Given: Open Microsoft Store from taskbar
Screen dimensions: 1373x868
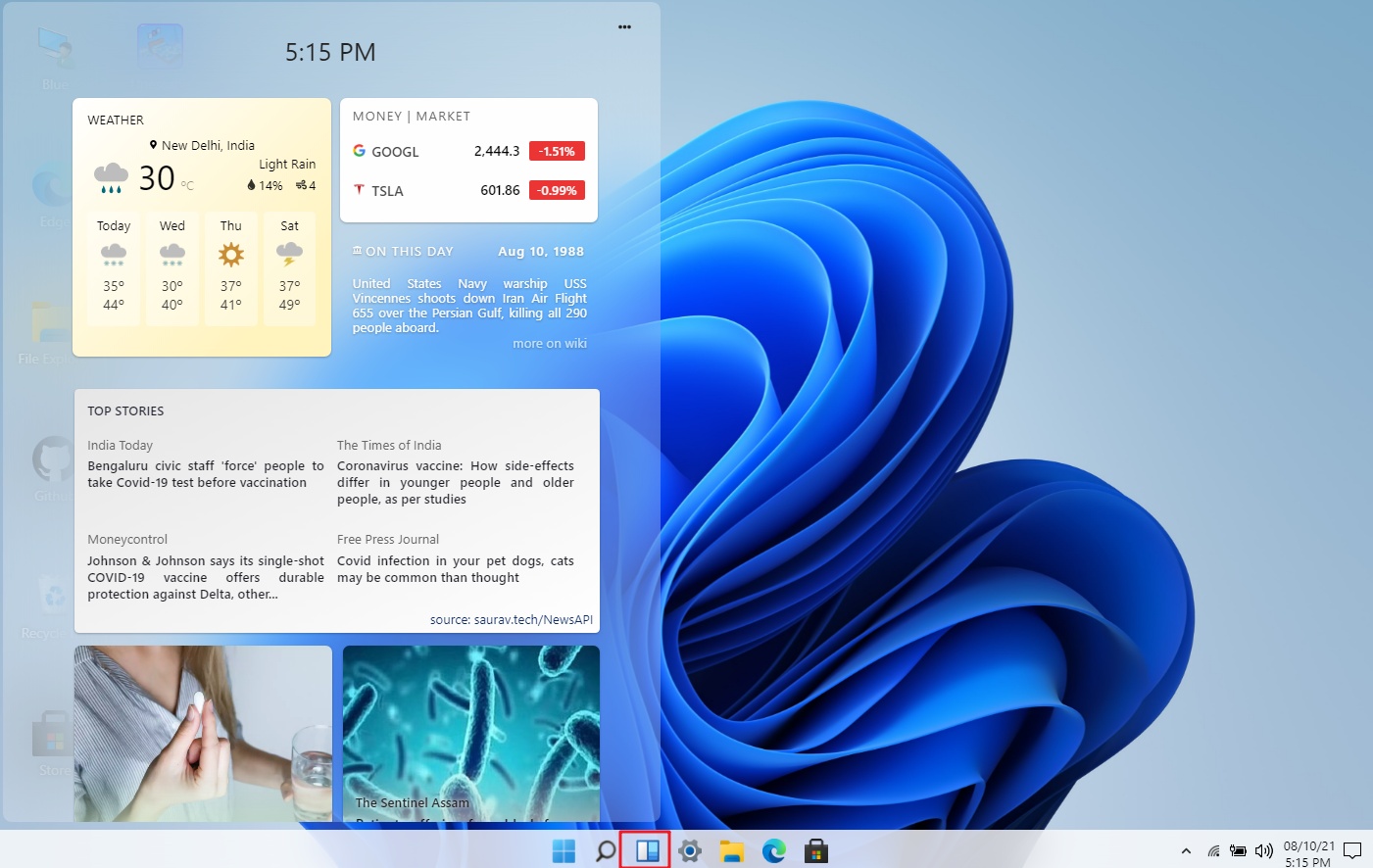Looking at the screenshot, I should click(x=816, y=851).
